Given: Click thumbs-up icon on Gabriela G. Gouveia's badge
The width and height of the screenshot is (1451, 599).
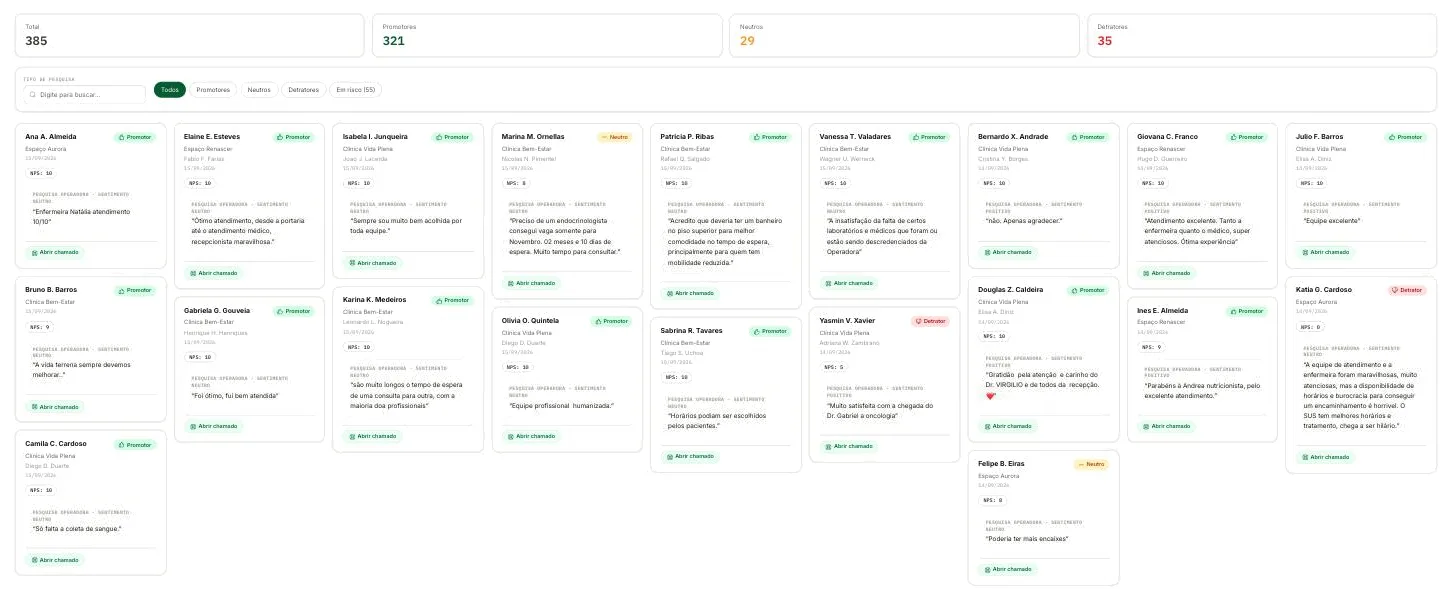Looking at the screenshot, I should pos(281,311).
